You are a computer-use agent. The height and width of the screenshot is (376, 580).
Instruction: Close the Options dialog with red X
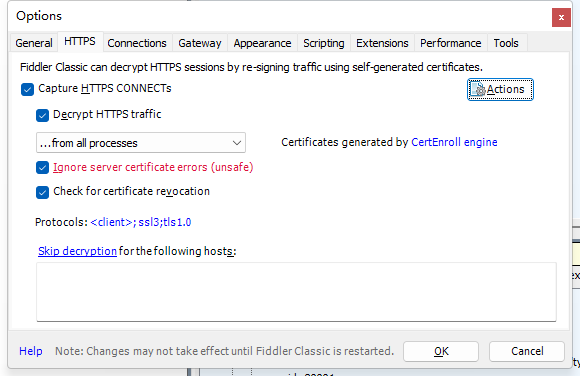pyautogui.click(x=561, y=17)
